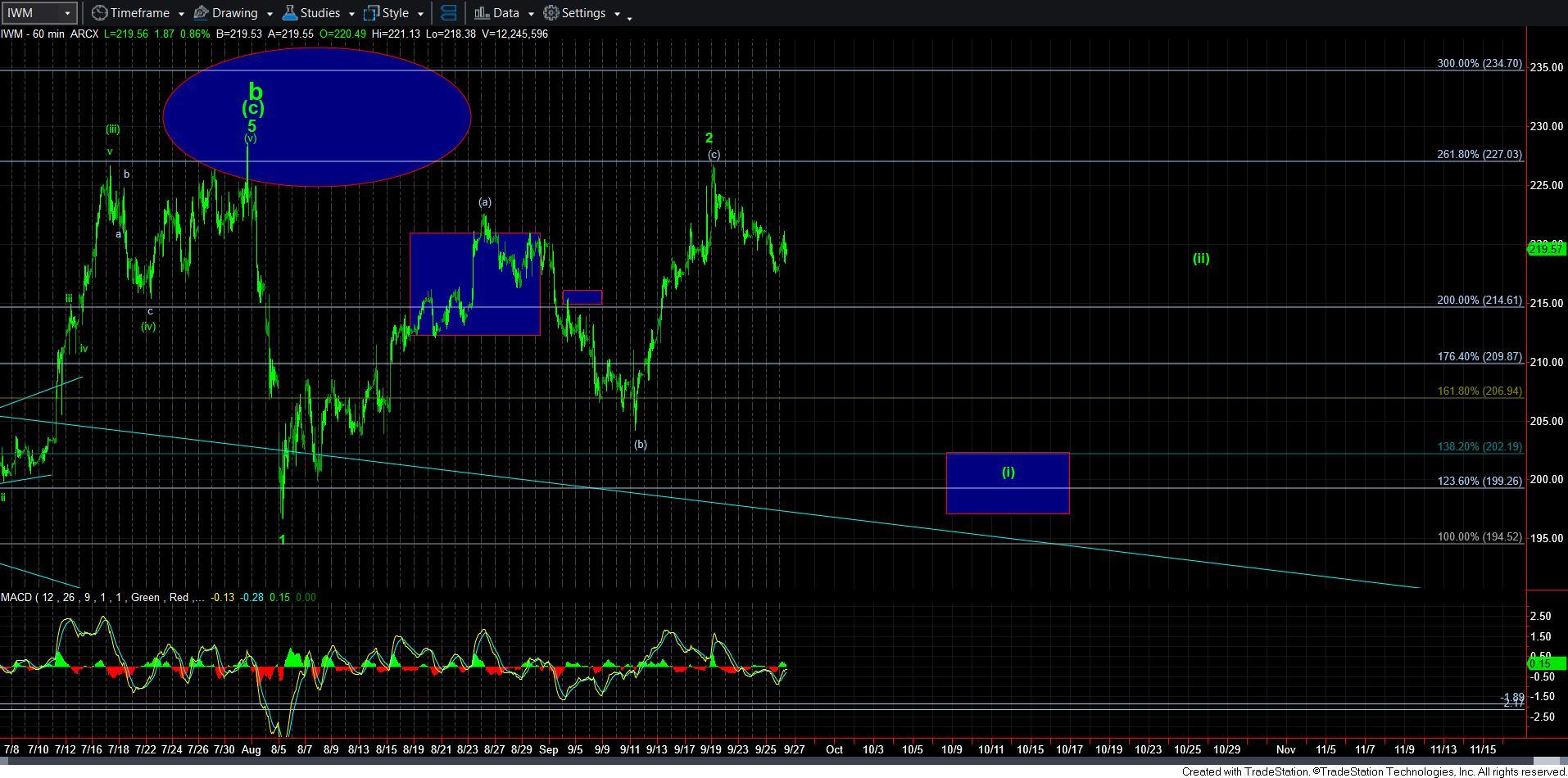Select the small blue rectangle near Sep
This screenshot has width=1568, height=778.
click(x=582, y=297)
